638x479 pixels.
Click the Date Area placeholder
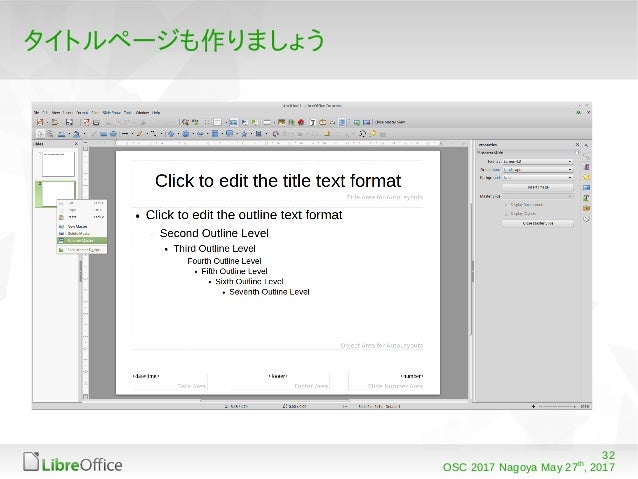coord(169,381)
